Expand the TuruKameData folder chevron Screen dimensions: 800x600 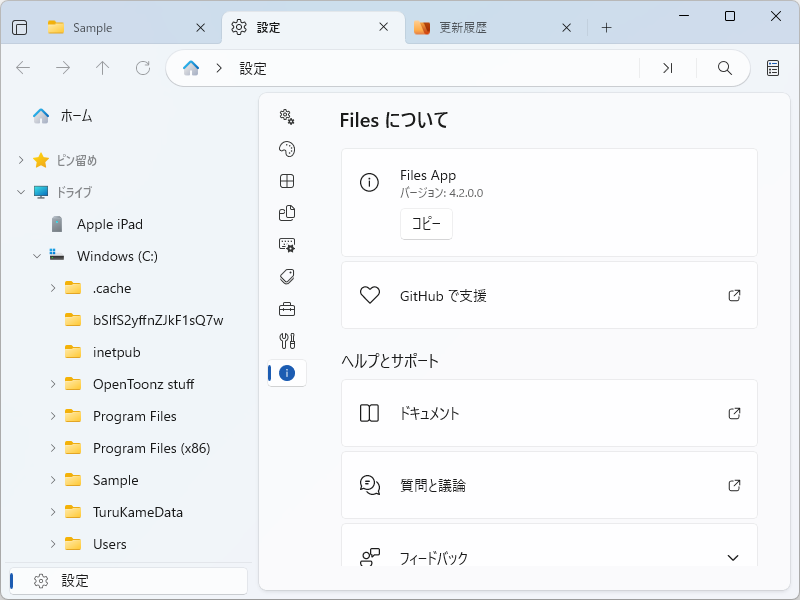click(x=53, y=512)
